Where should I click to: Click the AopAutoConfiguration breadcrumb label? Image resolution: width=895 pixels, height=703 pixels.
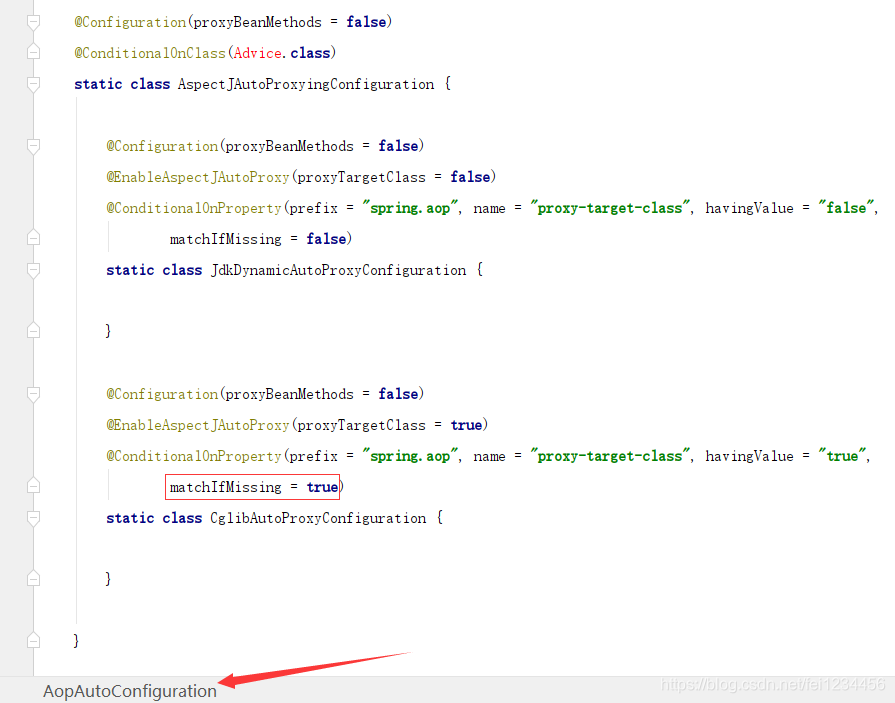[x=129, y=691]
